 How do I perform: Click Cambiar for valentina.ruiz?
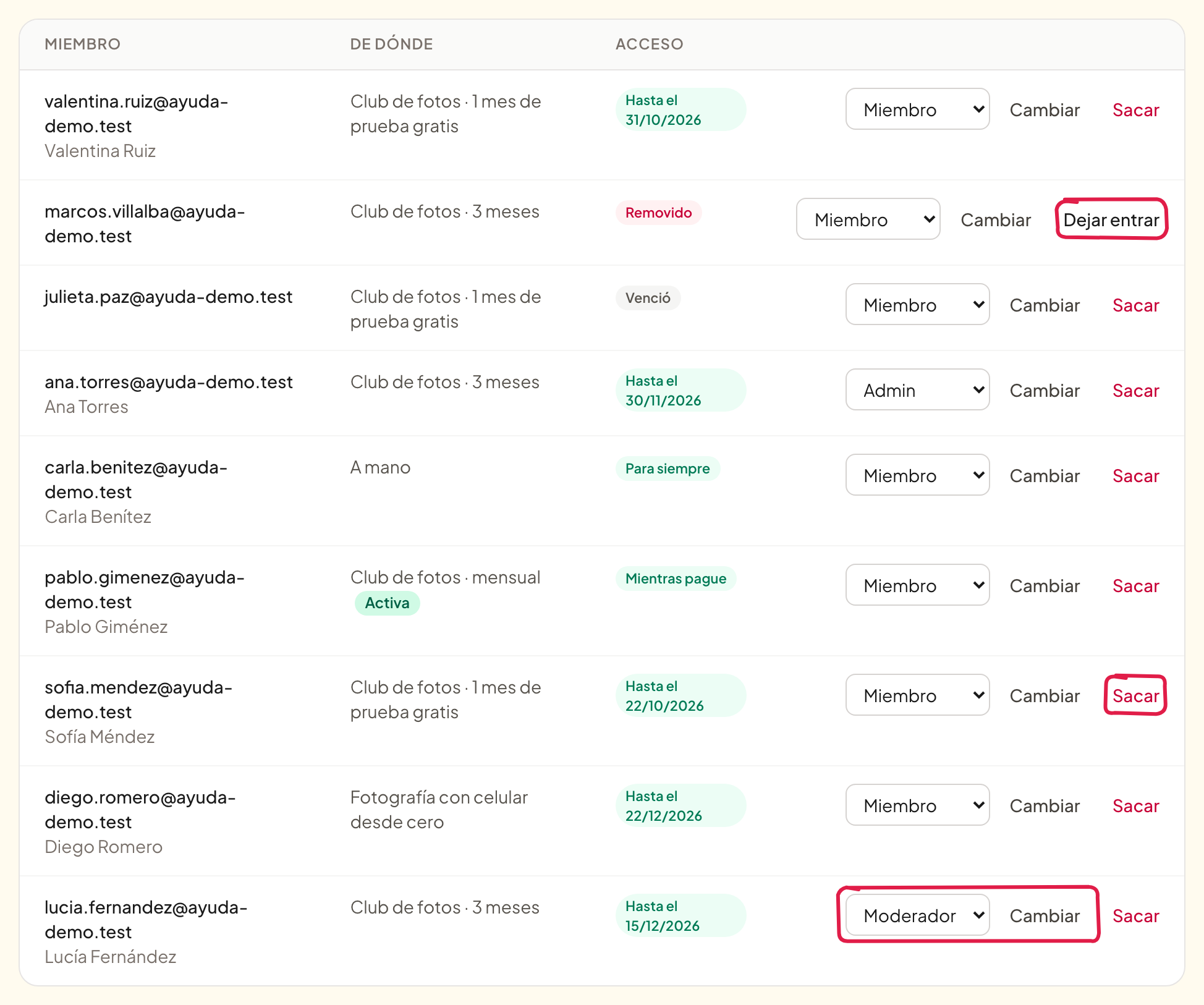coord(1045,110)
